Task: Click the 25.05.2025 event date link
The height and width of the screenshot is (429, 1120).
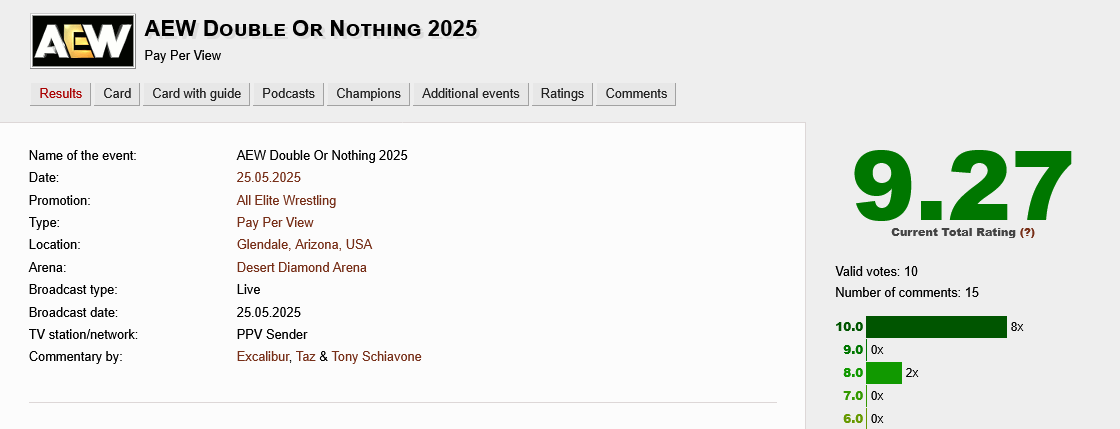Action: click(269, 178)
